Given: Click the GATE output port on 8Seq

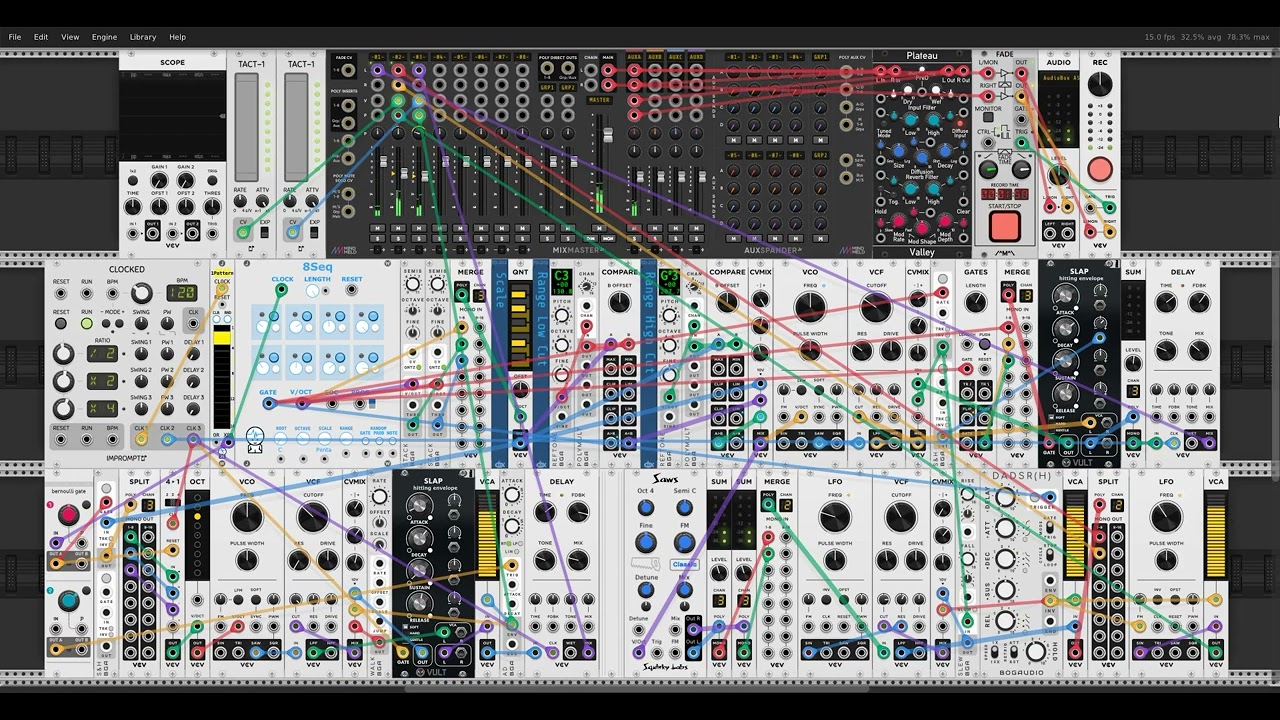Looking at the screenshot, I should (269, 403).
